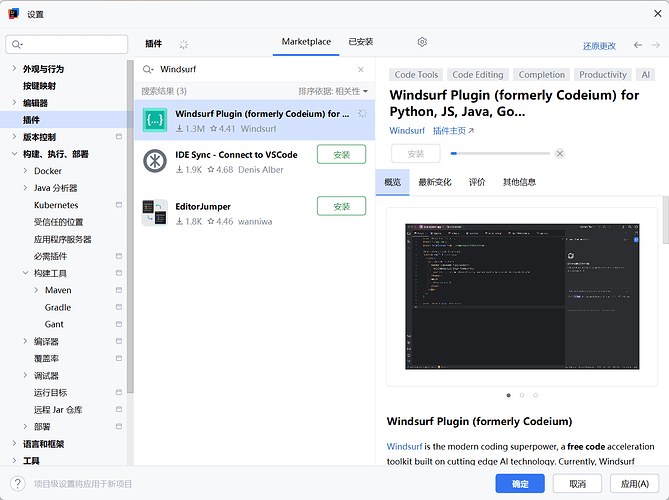Click the project-level icon beside 覆盖率
This screenshot has height=500, width=669.
click(x=119, y=358)
